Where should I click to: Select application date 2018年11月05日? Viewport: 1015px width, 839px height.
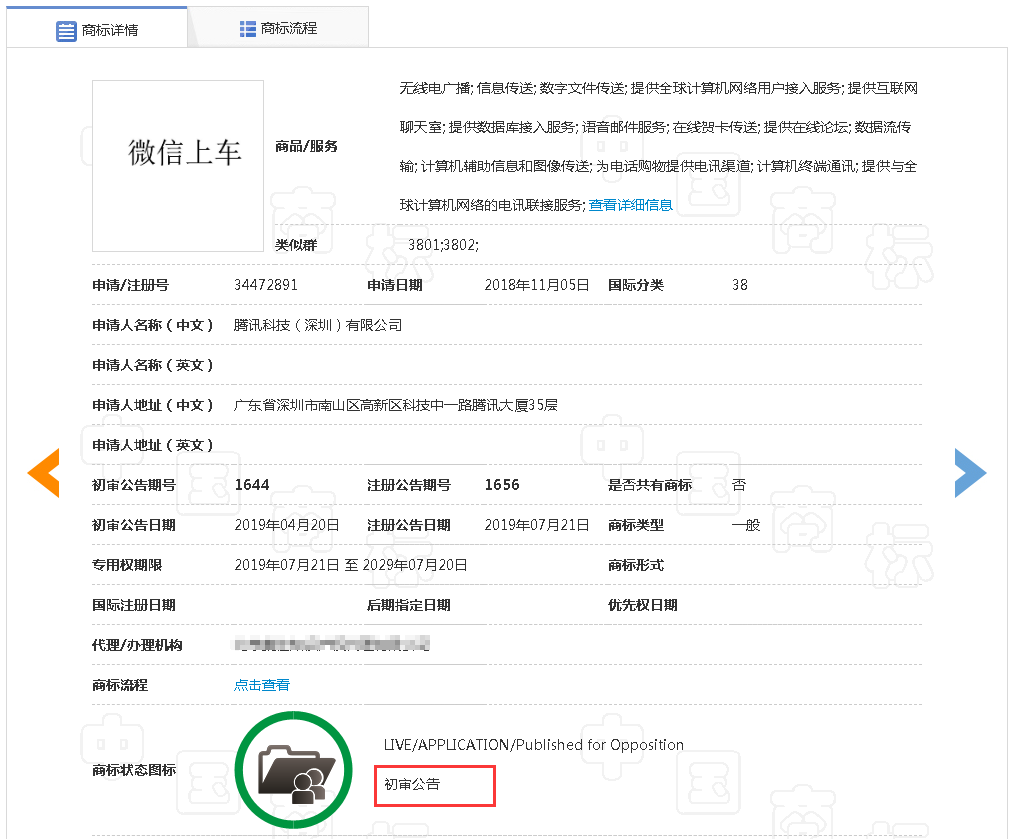point(537,285)
